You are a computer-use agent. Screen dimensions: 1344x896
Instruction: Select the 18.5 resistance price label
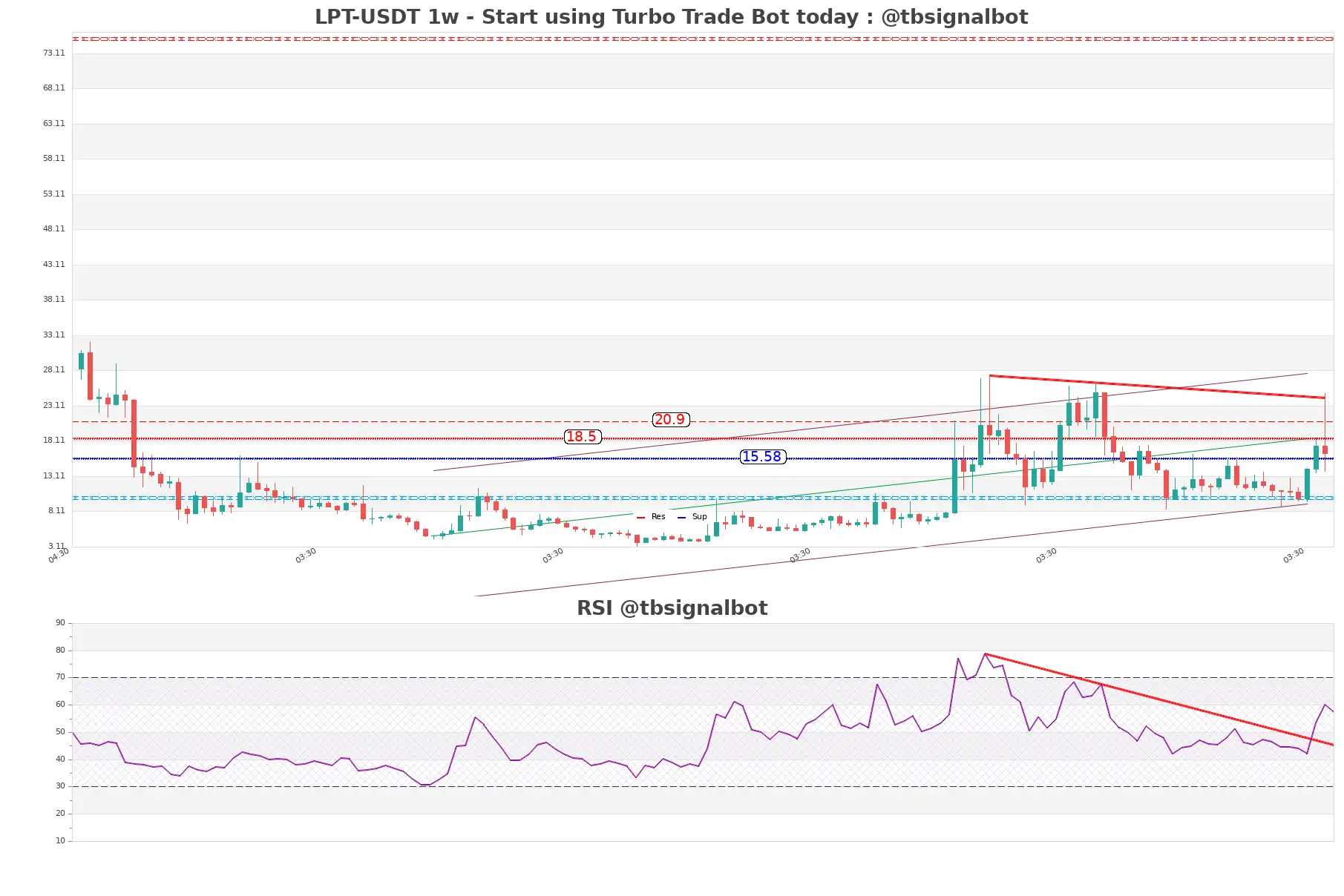[582, 437]
